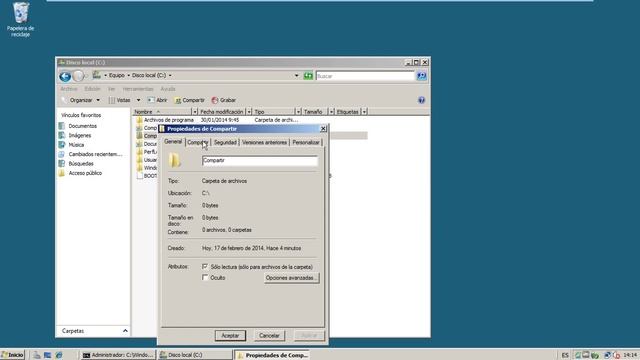Click the Inicio start button
This screenshot has height=360, width=640.
13,355
